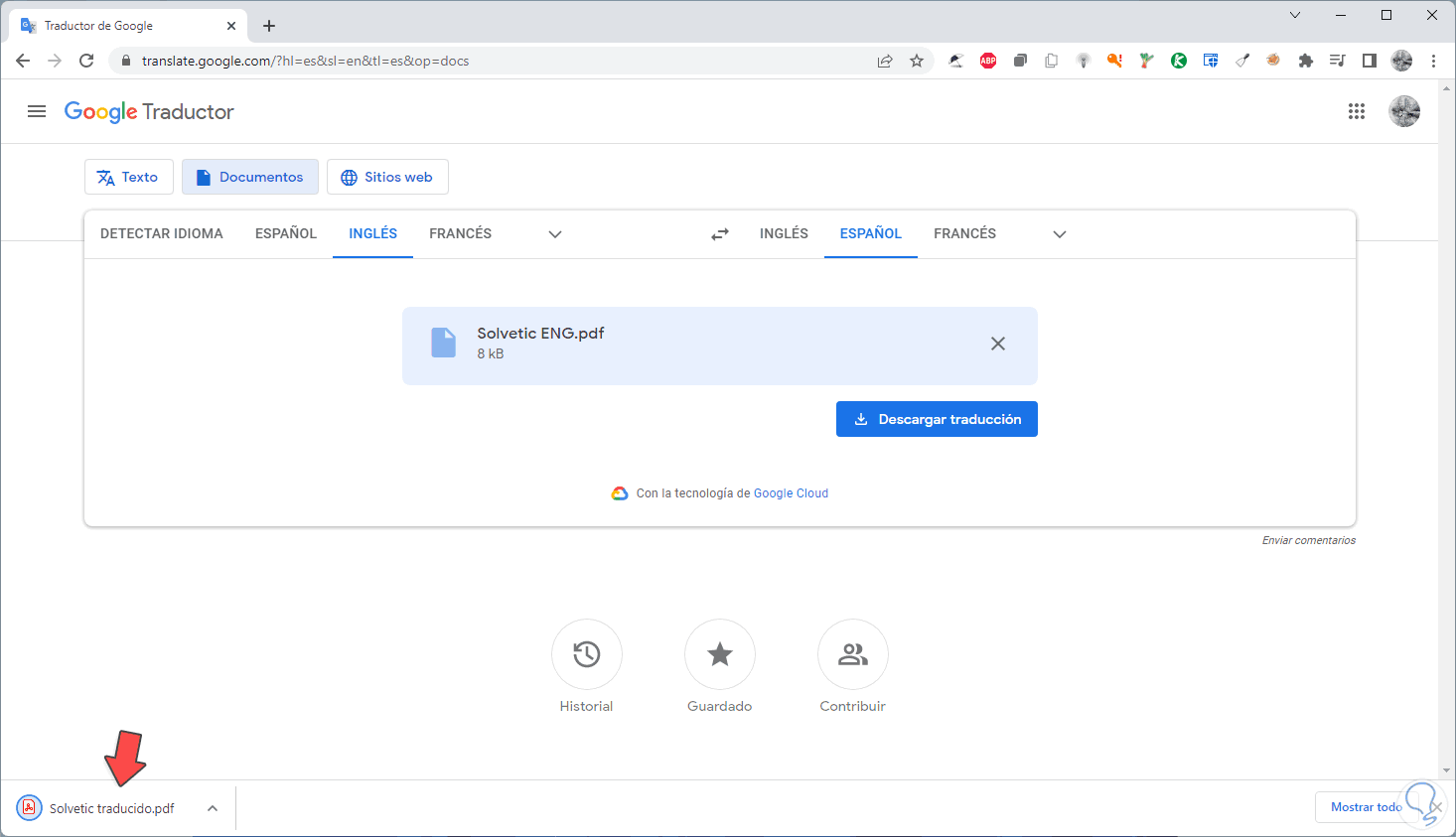The width and height of the screenshot is (1456, 837).
Task: Expand more target languages list
Action: [x=1060, y=234]
